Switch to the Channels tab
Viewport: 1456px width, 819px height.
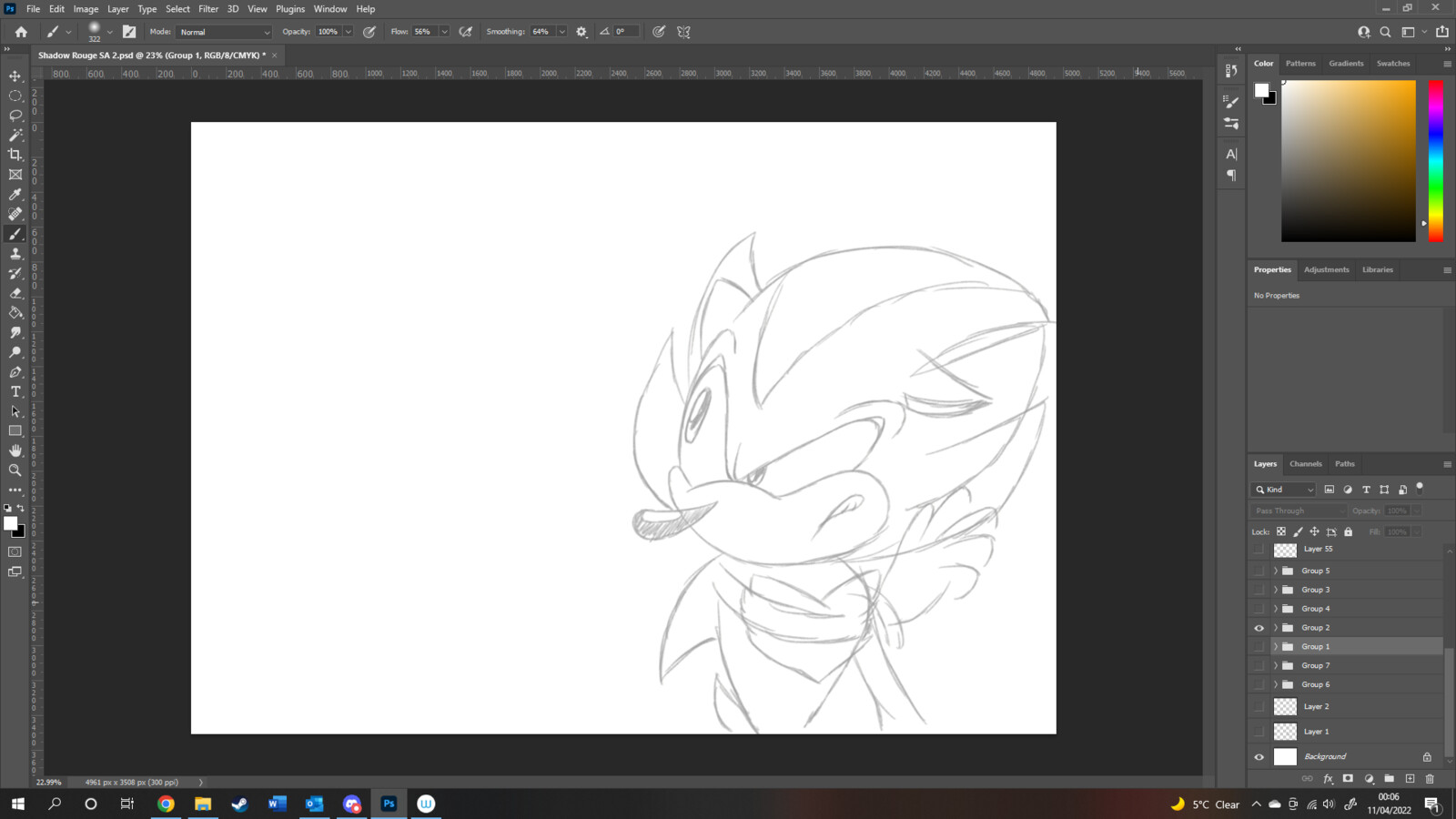click(x=1305, y=464)
